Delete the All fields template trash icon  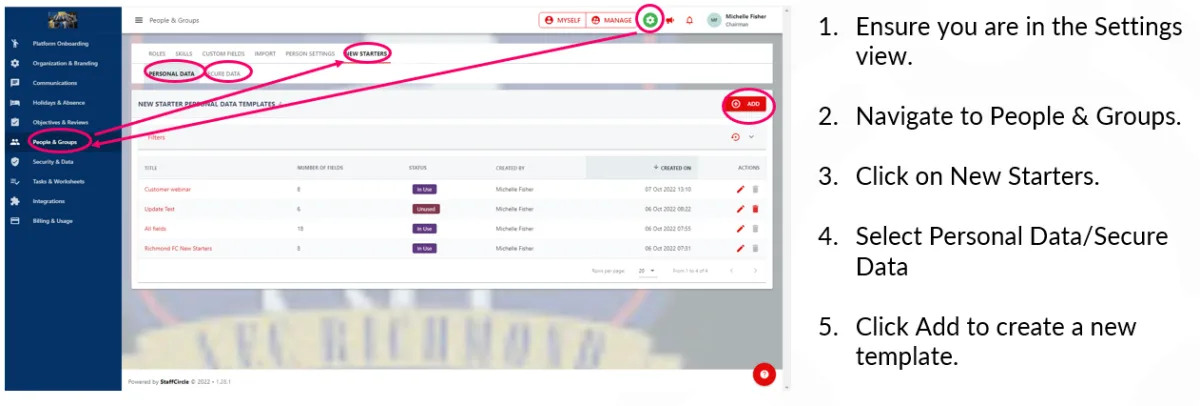(755, 229)
